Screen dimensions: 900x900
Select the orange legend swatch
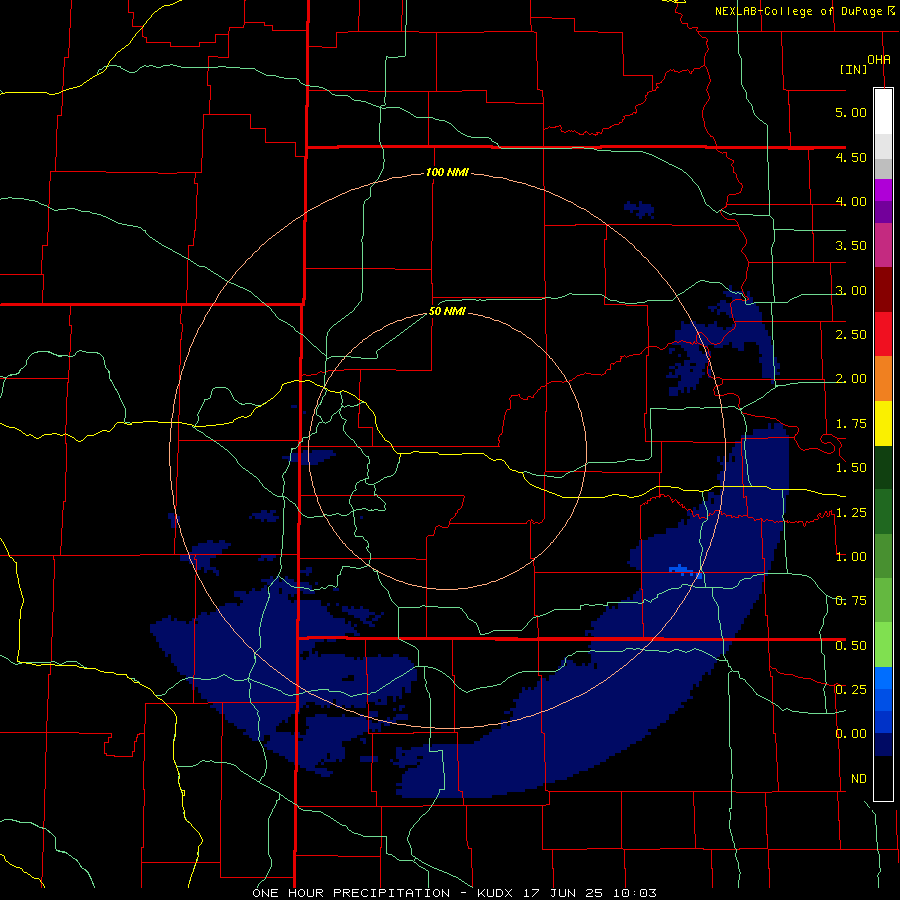pos(883,379)
